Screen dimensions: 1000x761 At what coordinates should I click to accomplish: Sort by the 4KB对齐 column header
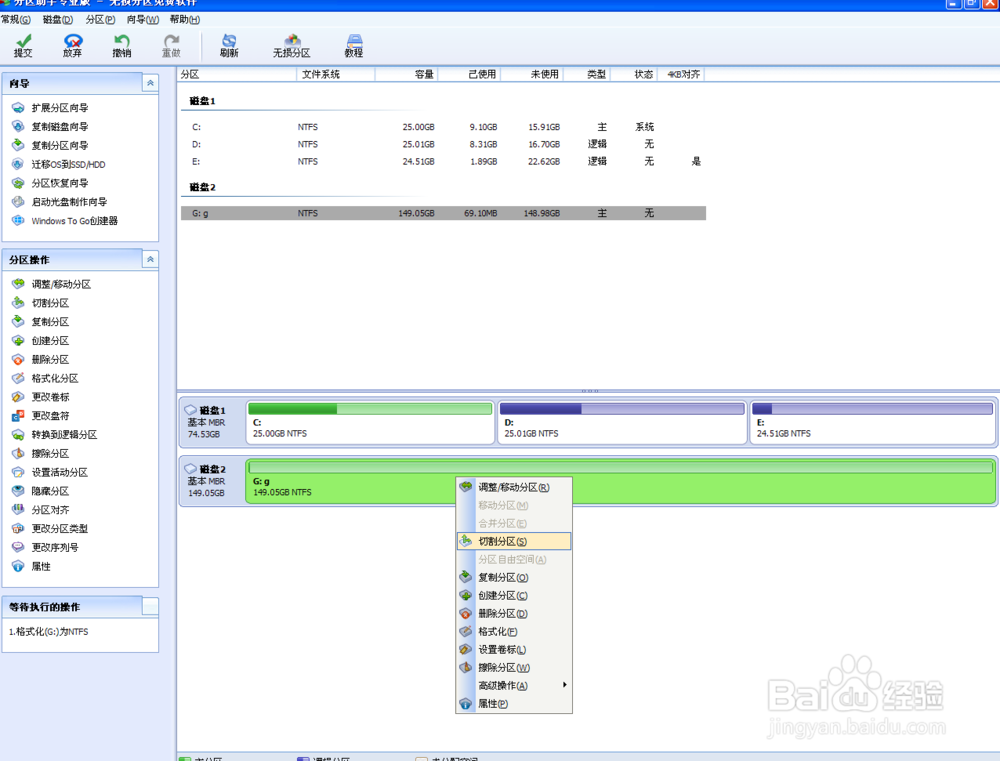click(x=680, y=74)
